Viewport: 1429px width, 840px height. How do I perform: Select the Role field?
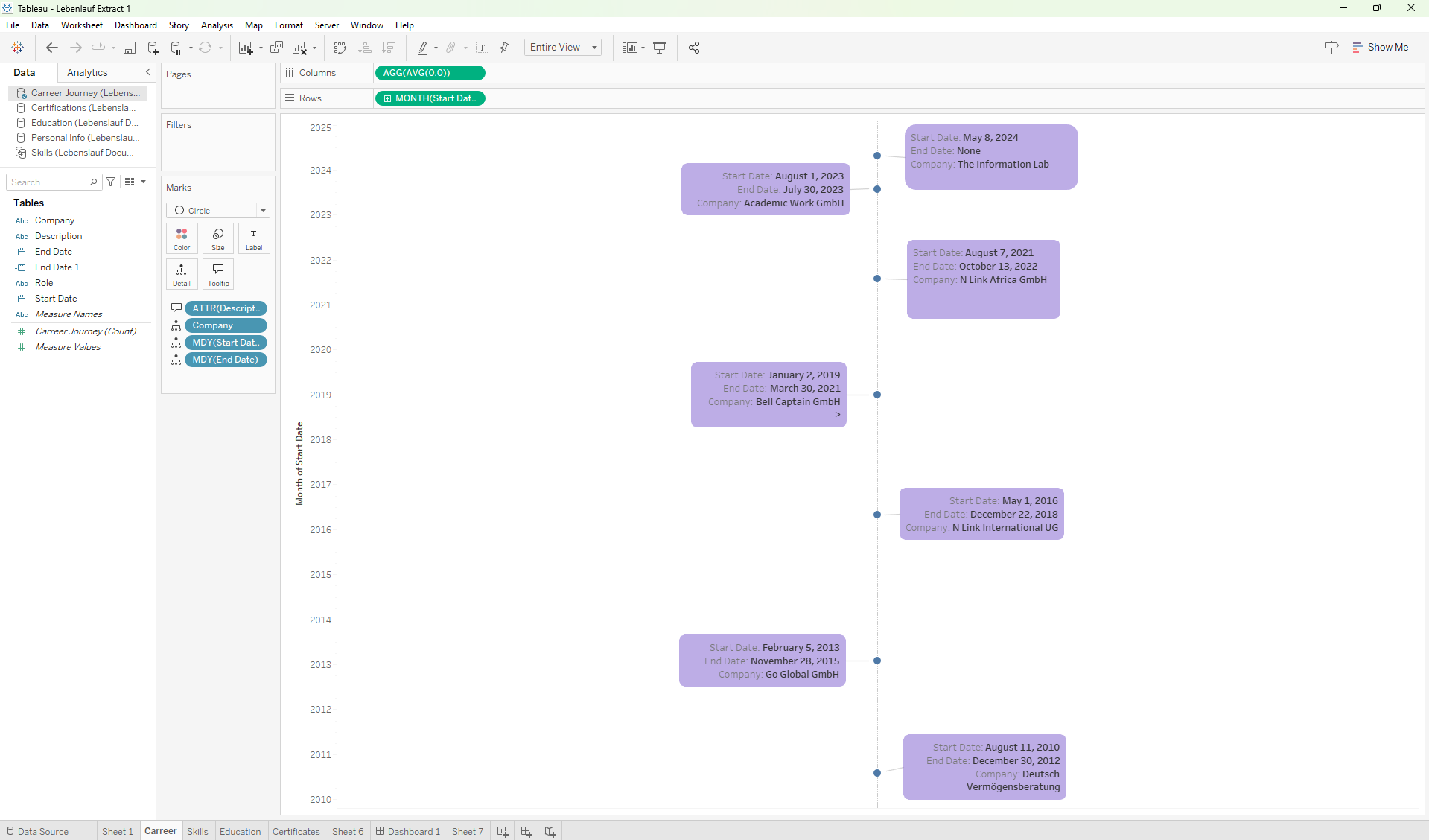coord(44,283)
